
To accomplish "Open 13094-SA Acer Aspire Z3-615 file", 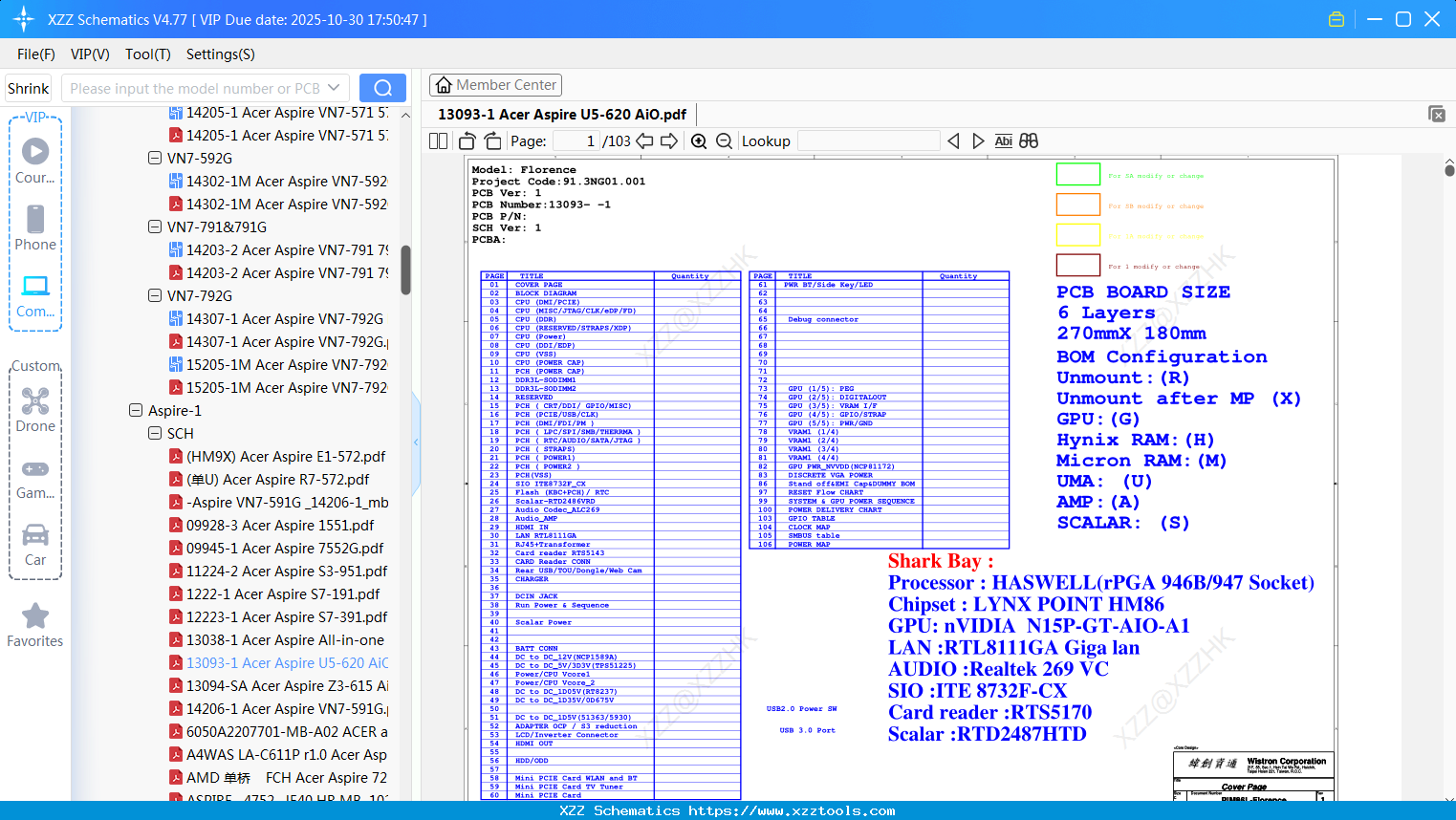I will click(x=287, y=685).
